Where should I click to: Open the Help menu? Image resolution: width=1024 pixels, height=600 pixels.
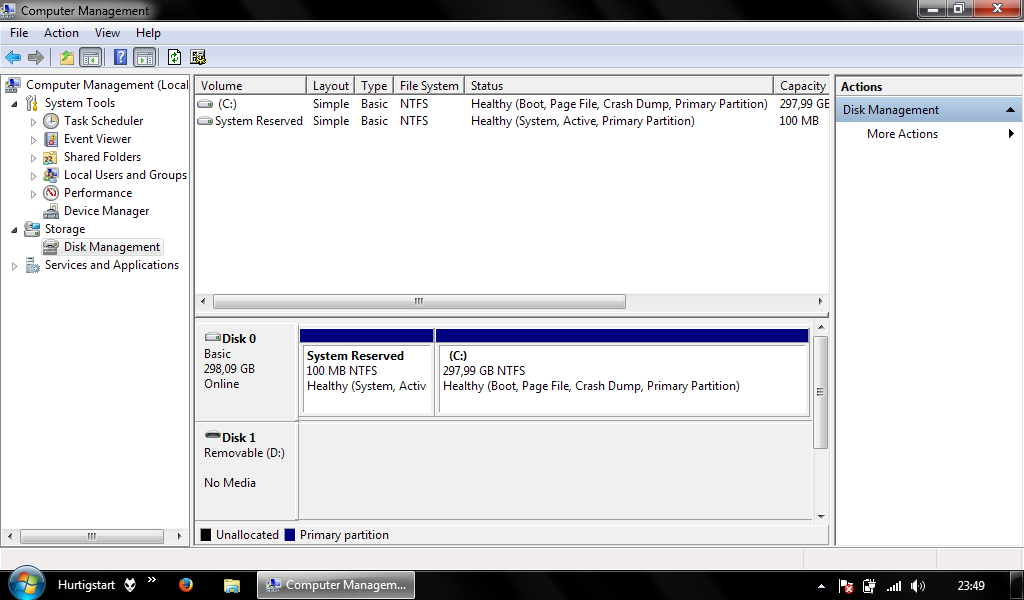click(x=148, y=33)
